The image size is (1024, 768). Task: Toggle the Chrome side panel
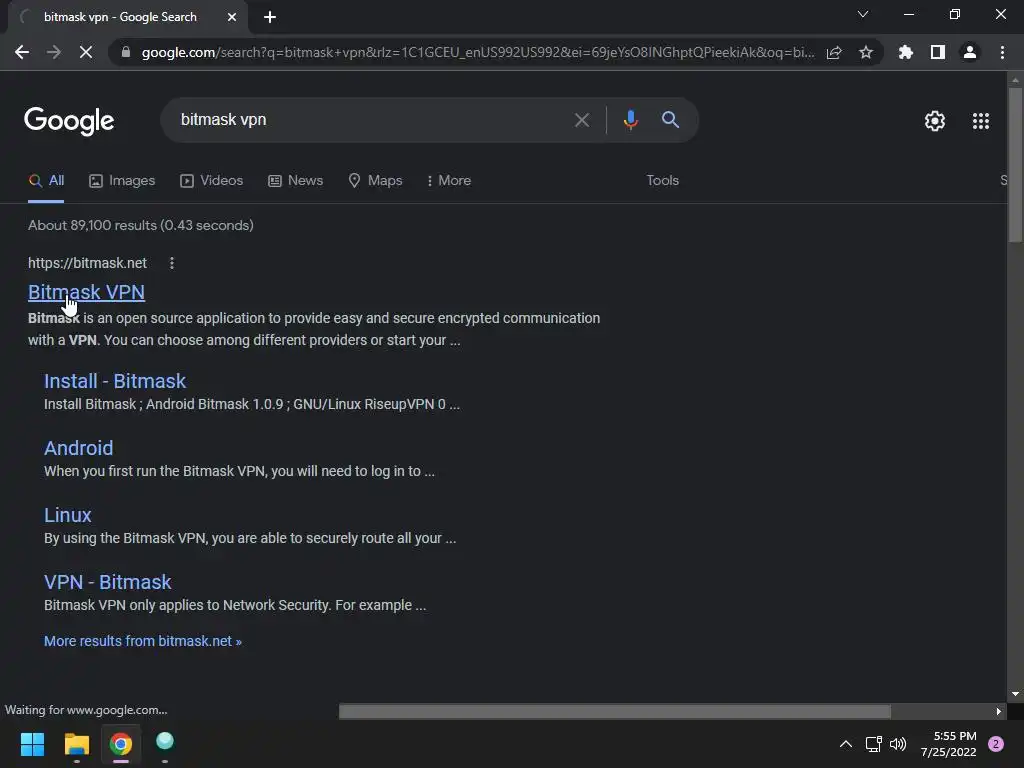[x=938, y=52]
